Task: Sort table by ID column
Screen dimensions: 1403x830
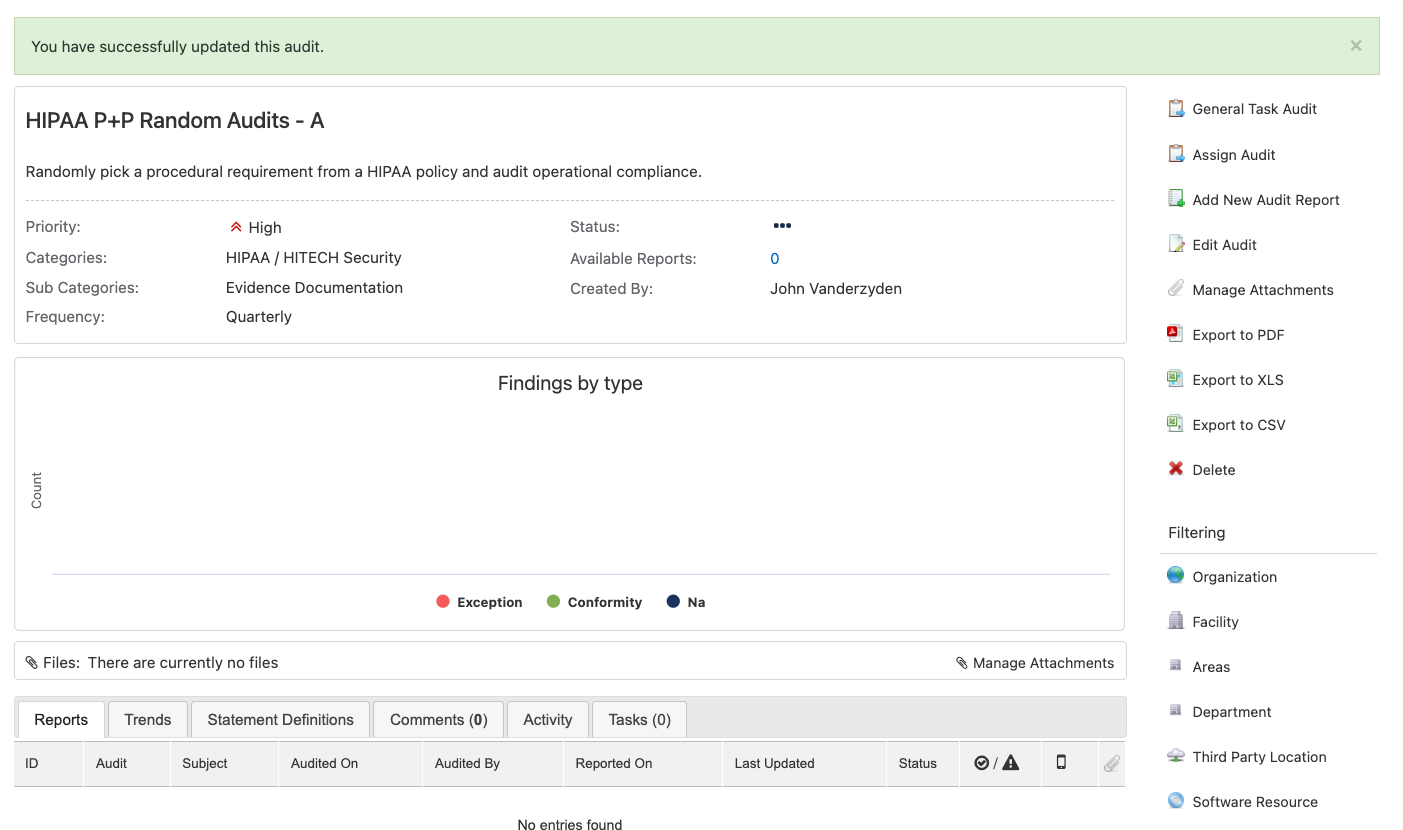Action: click(x=32, y=763)
